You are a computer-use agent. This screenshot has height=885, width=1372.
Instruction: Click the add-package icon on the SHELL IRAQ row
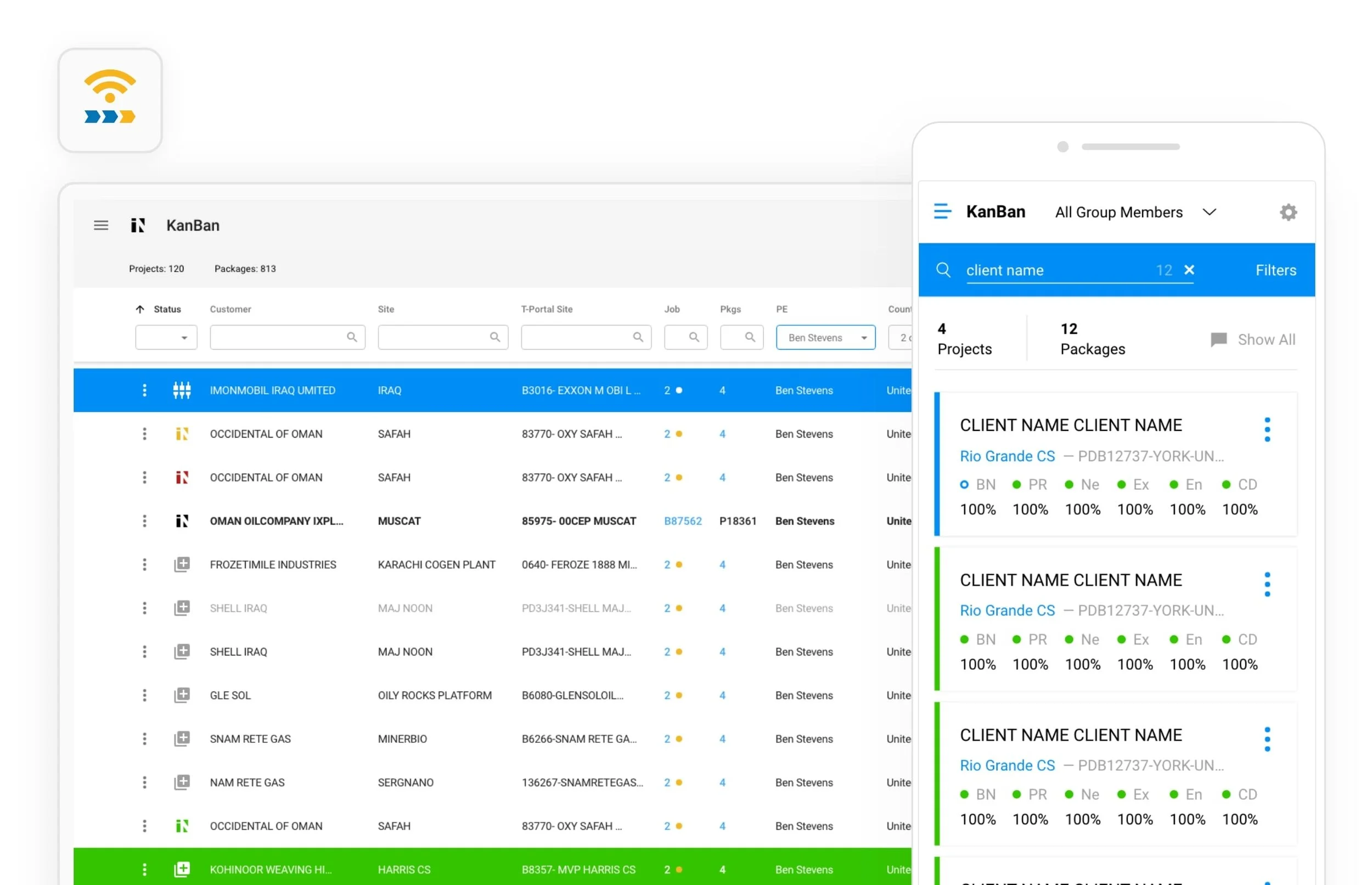click(x=182, y=652)
